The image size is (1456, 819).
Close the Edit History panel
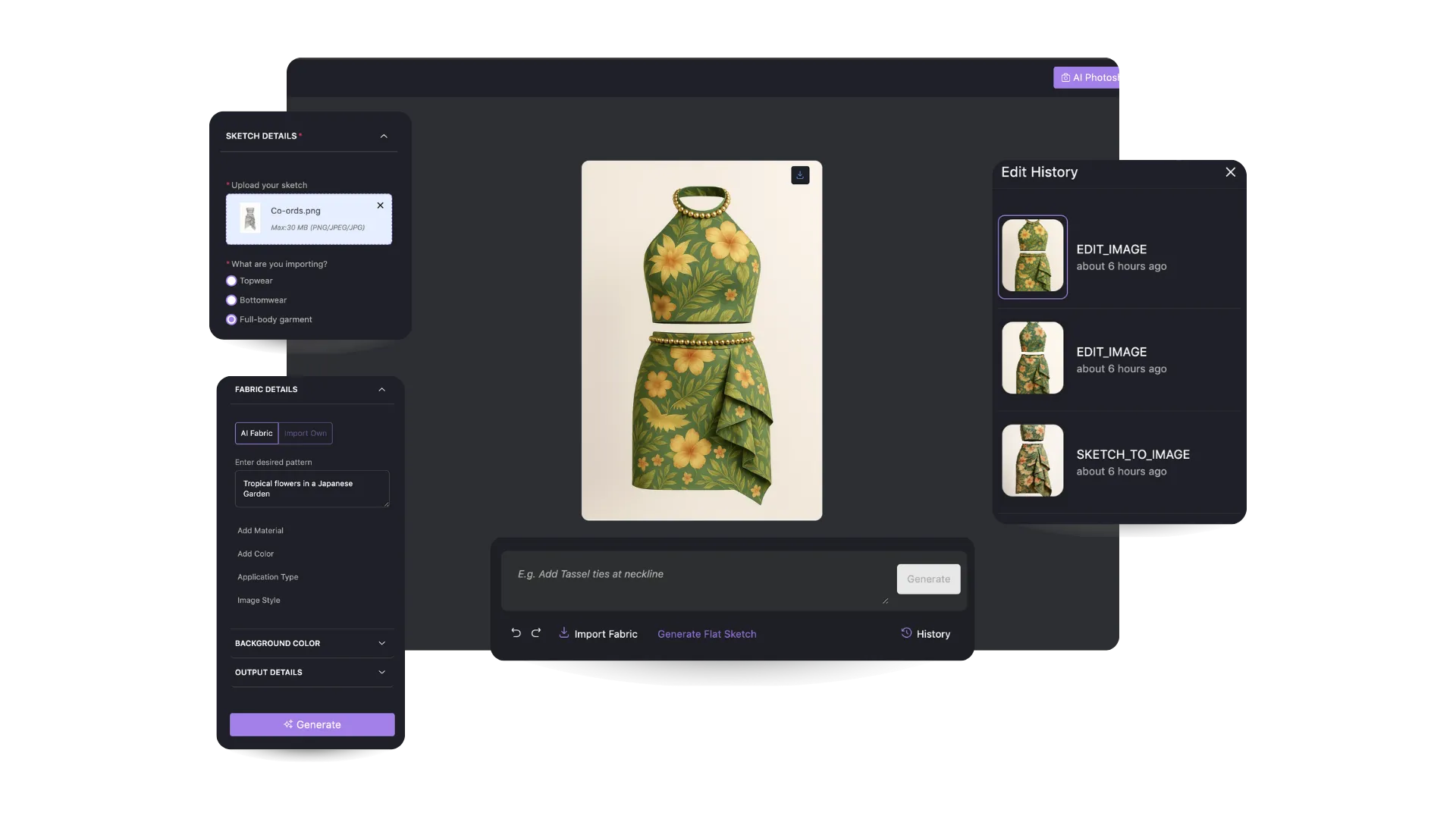(x=1230, y=172)
